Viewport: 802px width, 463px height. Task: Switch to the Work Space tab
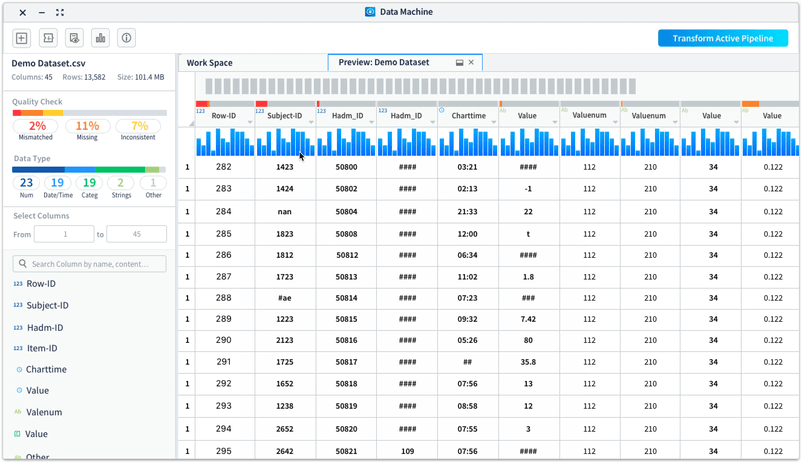[x=209, y=63]
